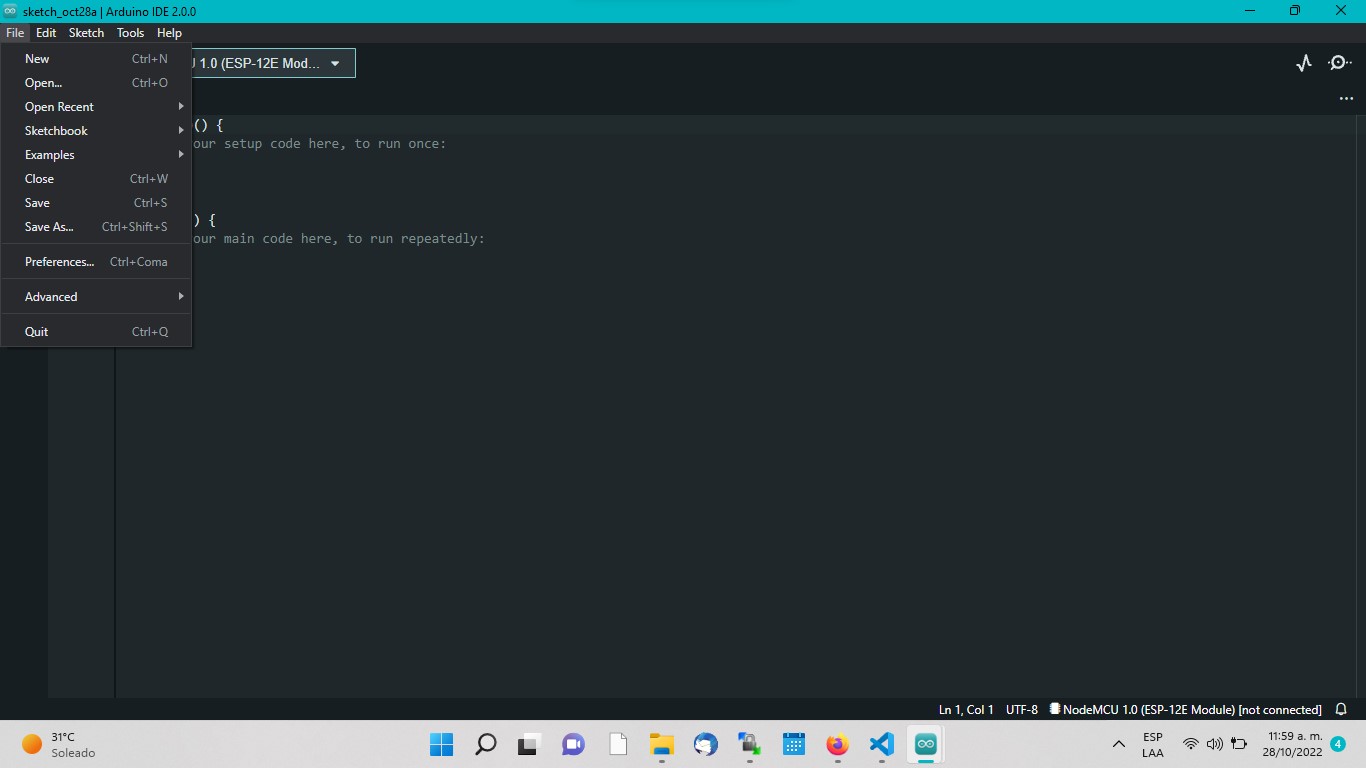Open the Tools menu
The width and height of the screenshot is (1366, 768).
pos(130,33)
